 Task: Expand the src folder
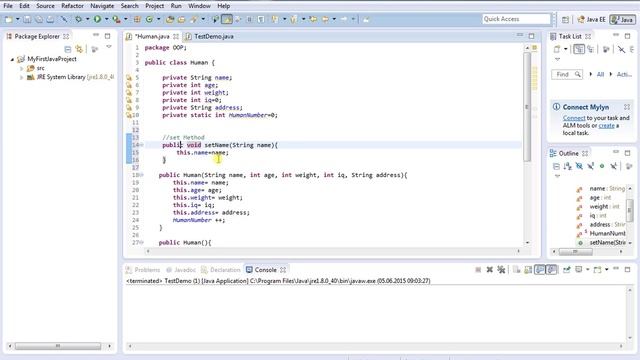(x=21, y=68)
